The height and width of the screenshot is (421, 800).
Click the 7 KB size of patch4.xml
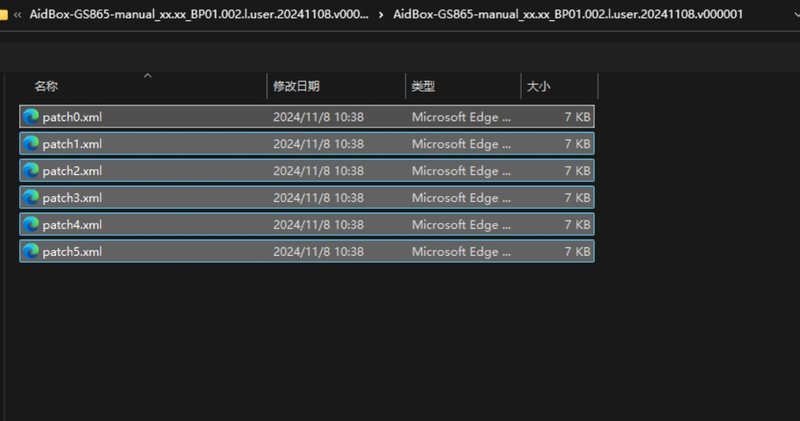tap(577, 225)
